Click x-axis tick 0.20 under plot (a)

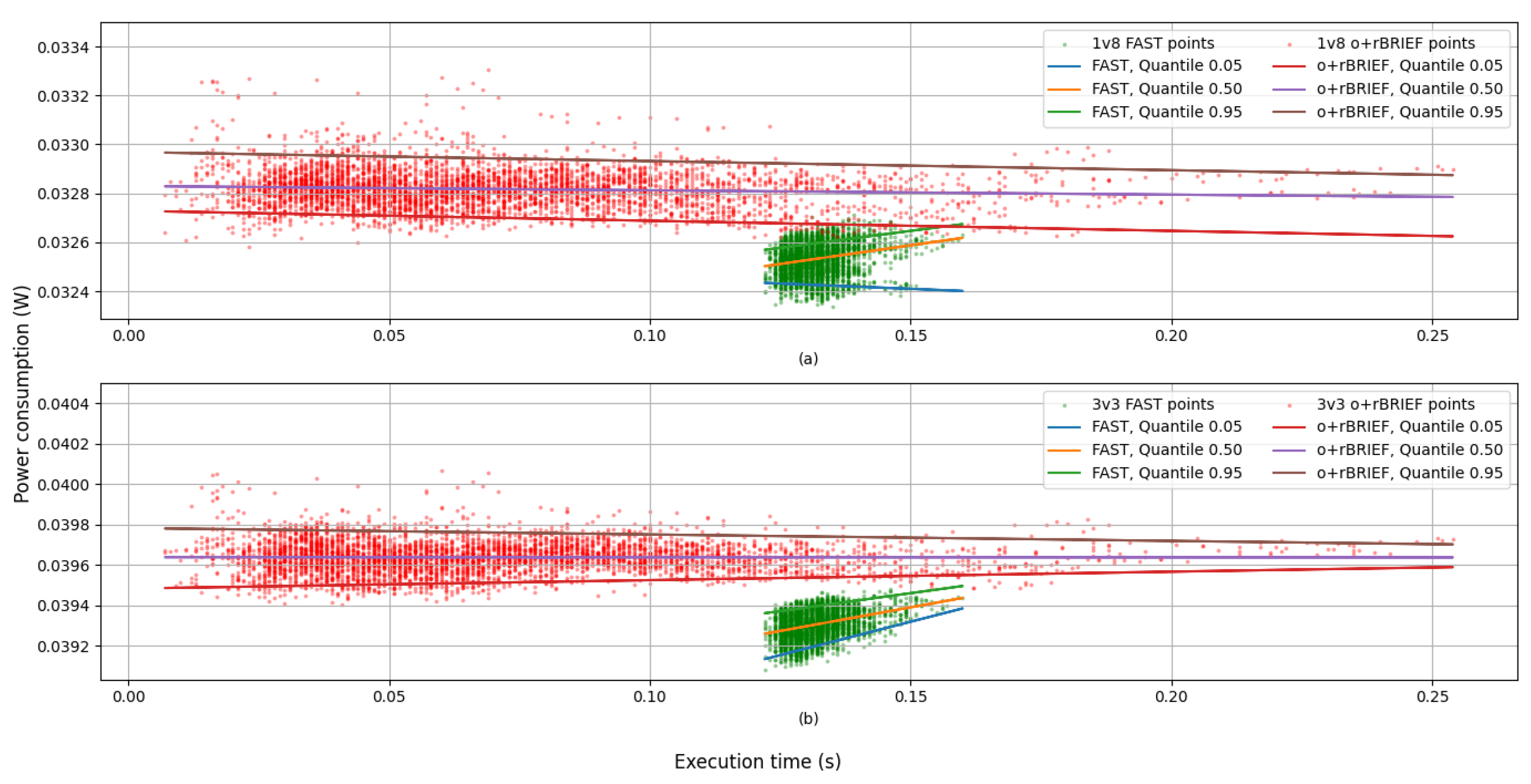pos(1172,336)
